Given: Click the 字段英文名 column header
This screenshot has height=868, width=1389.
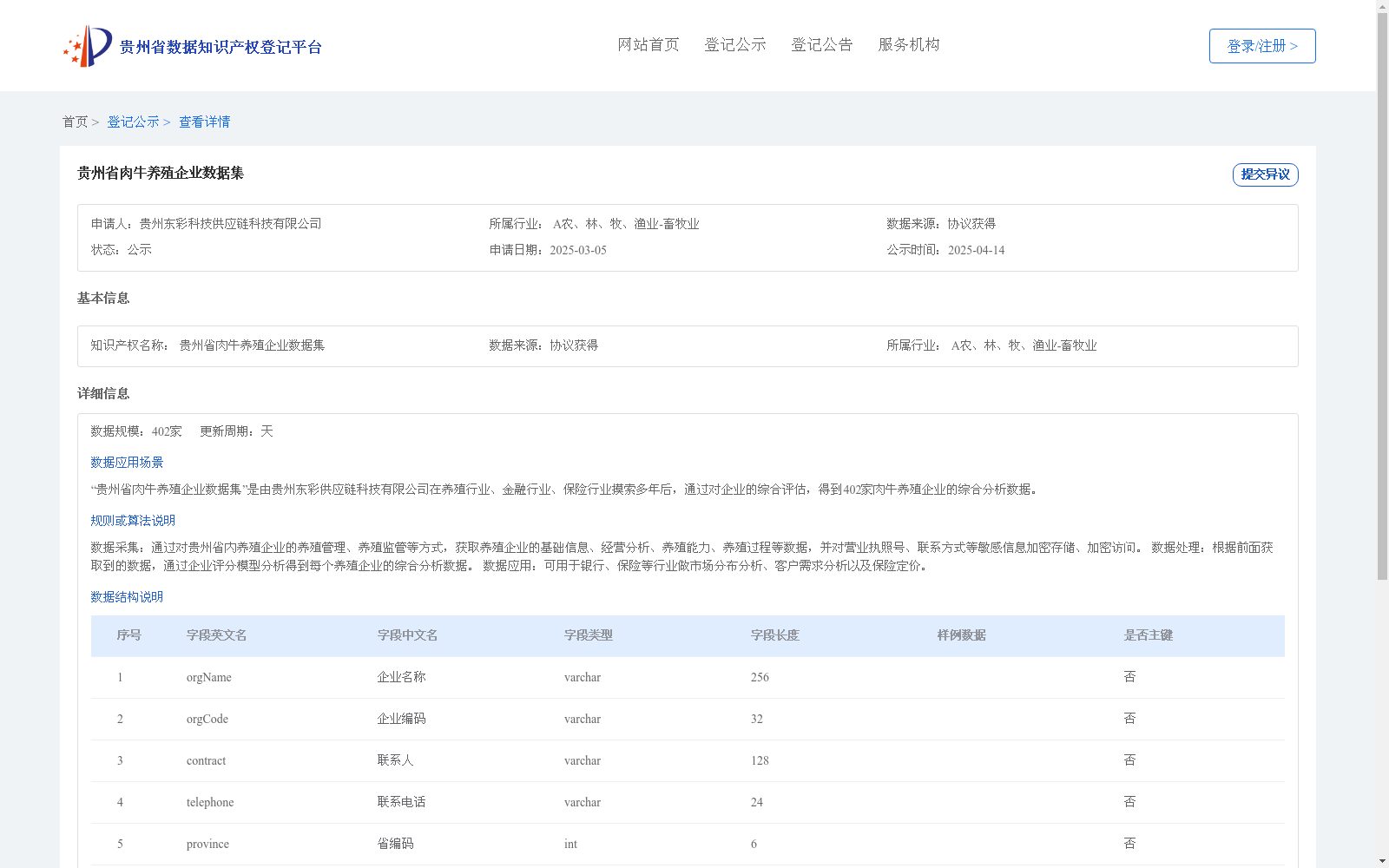Looking at the screenshot, I should (217, 635).
